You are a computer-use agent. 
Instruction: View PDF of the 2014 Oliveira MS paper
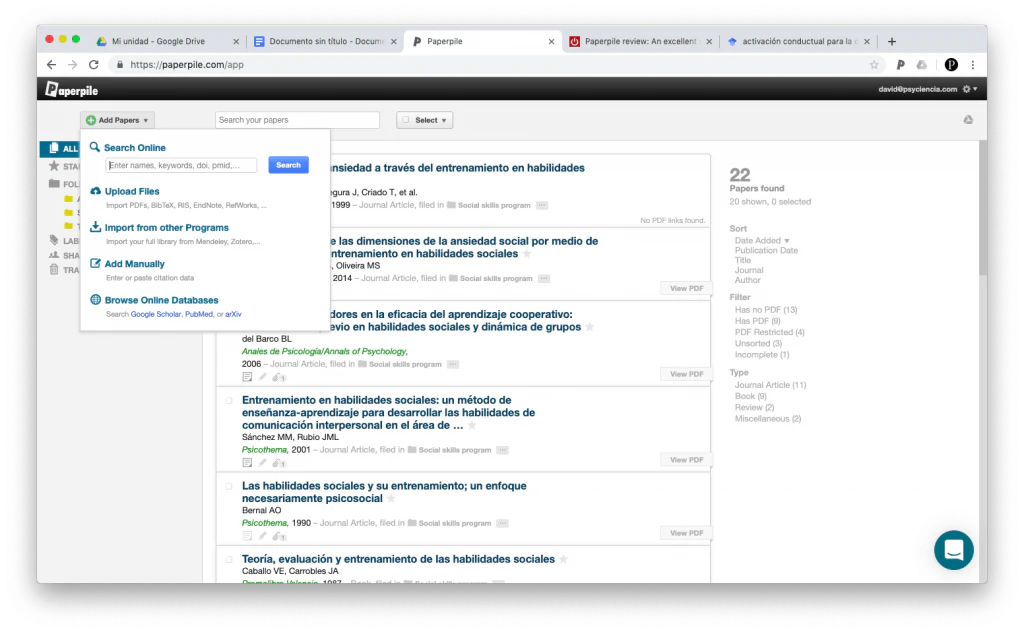[686, 289]
